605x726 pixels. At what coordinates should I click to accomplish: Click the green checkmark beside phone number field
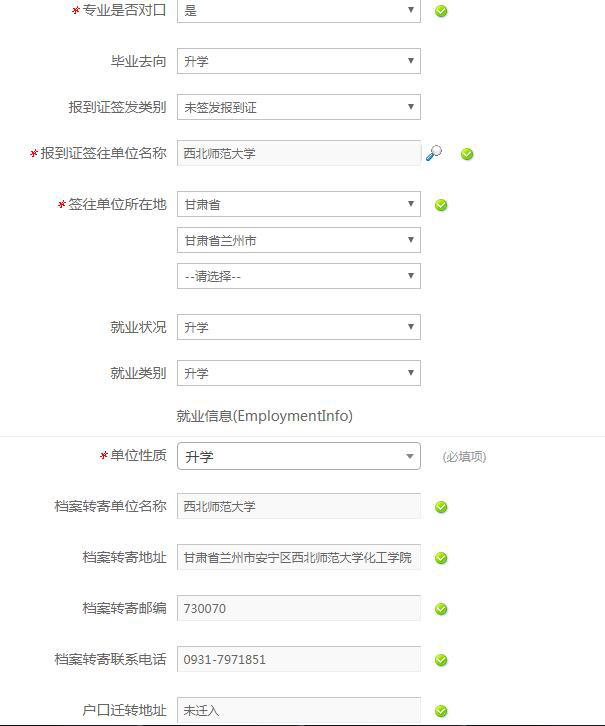(x=441, y=660)
